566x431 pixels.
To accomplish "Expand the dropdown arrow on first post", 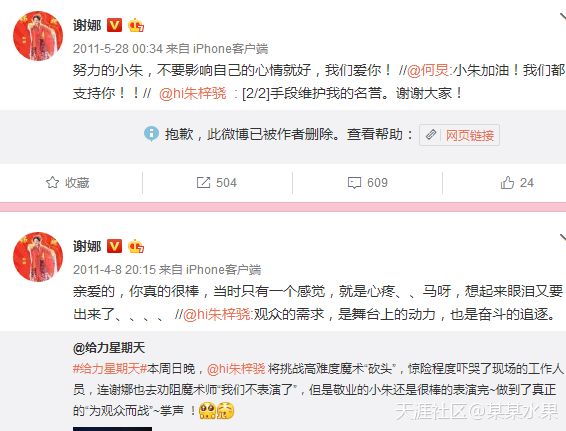I will pos(563,17).
